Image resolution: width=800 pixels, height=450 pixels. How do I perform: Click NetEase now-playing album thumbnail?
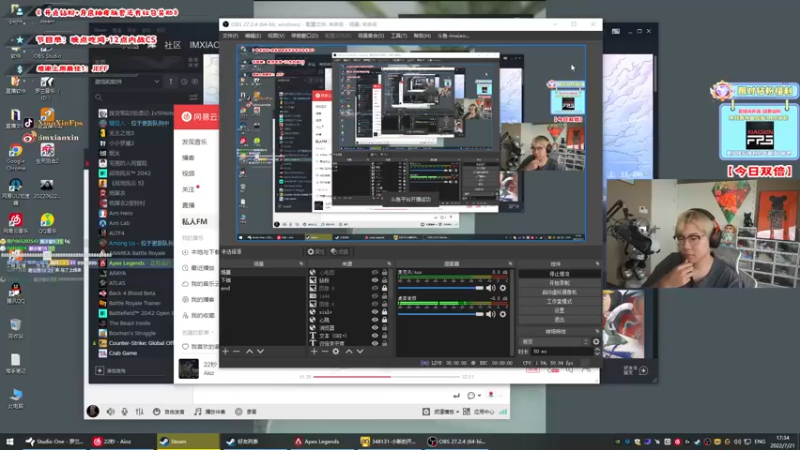(188, 368)
